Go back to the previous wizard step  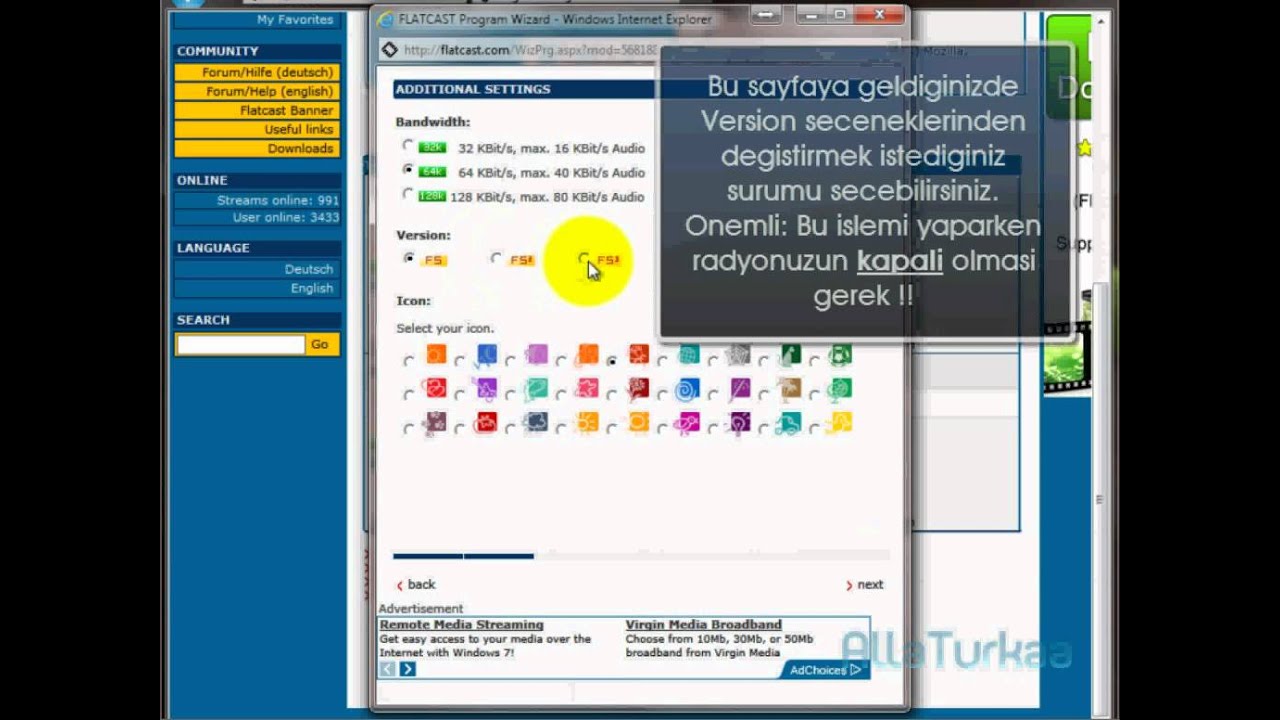[x=416, y=585]
